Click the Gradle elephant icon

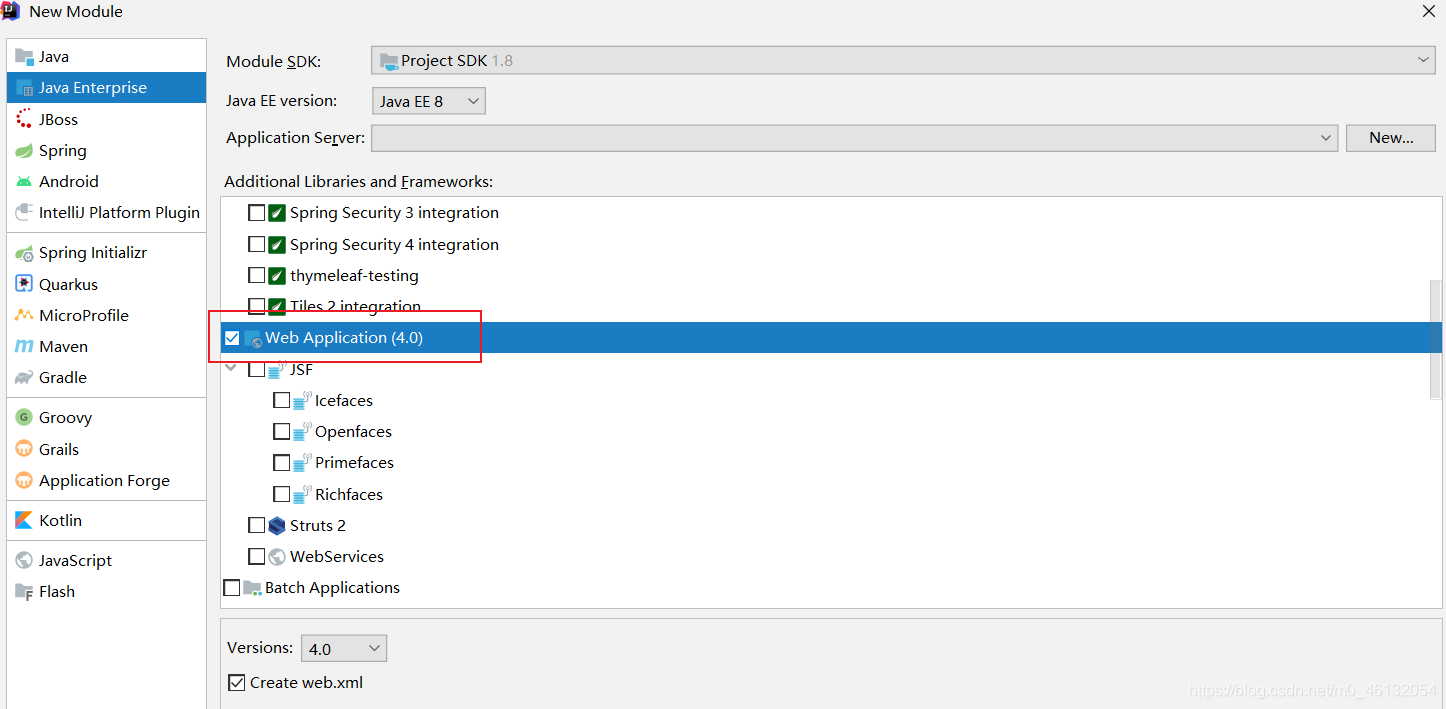[x=24, y=377]
